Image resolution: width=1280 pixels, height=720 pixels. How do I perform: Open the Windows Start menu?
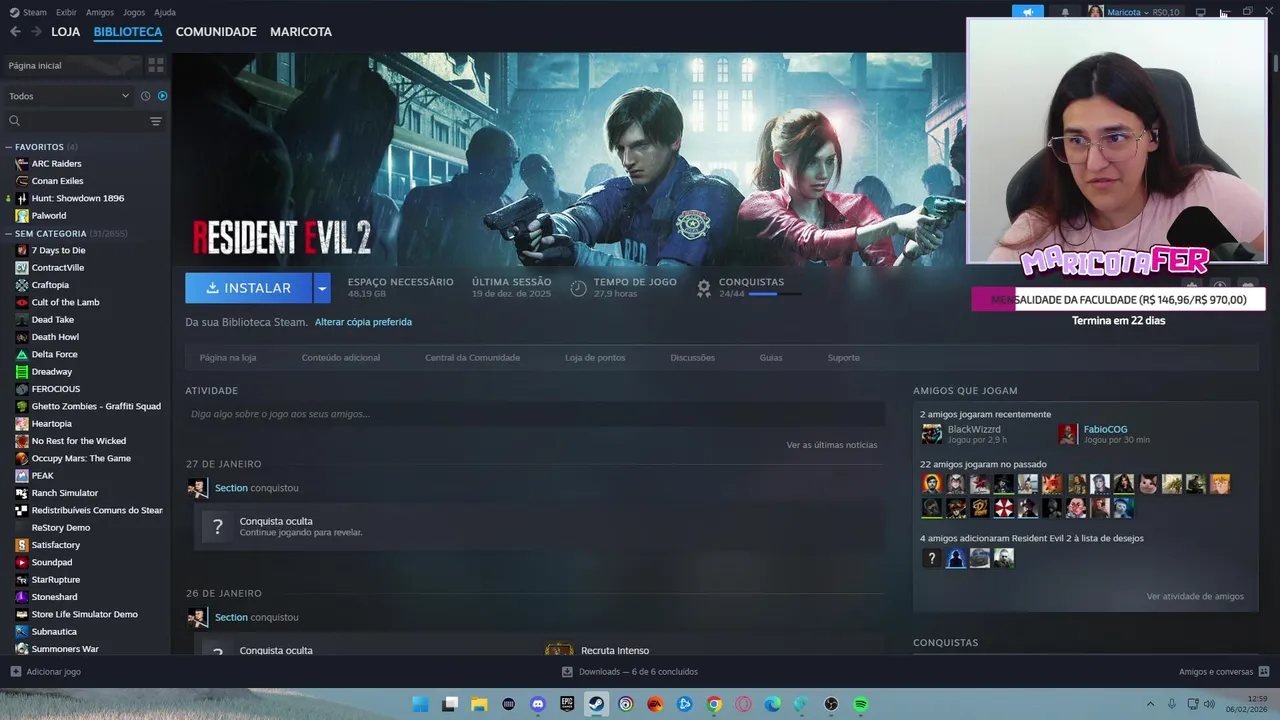coord(421,704)
